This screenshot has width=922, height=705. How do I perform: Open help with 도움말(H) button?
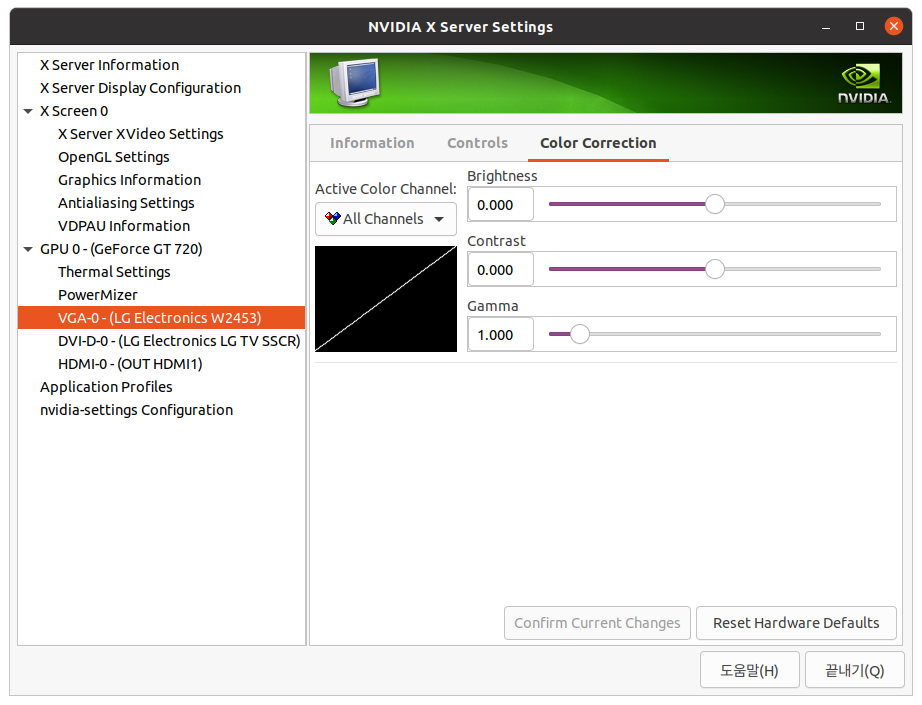pyautogui.click(x=749, y=670)
